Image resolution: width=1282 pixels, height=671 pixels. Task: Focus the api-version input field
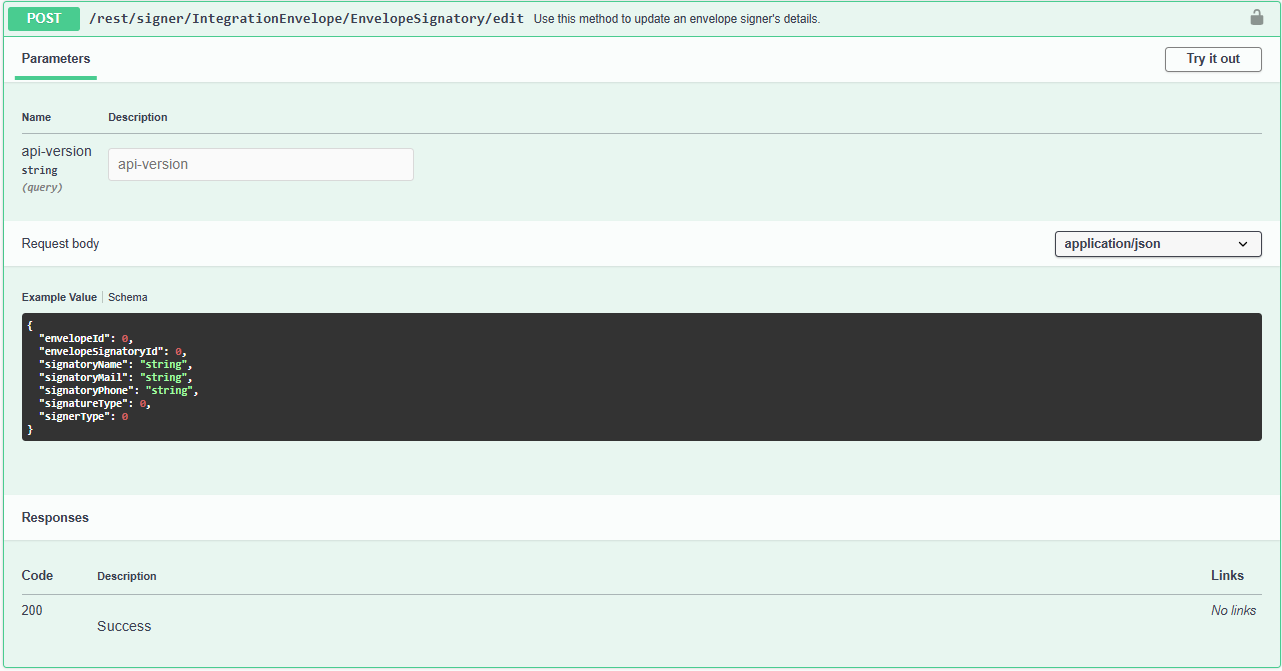pos(260,165)
